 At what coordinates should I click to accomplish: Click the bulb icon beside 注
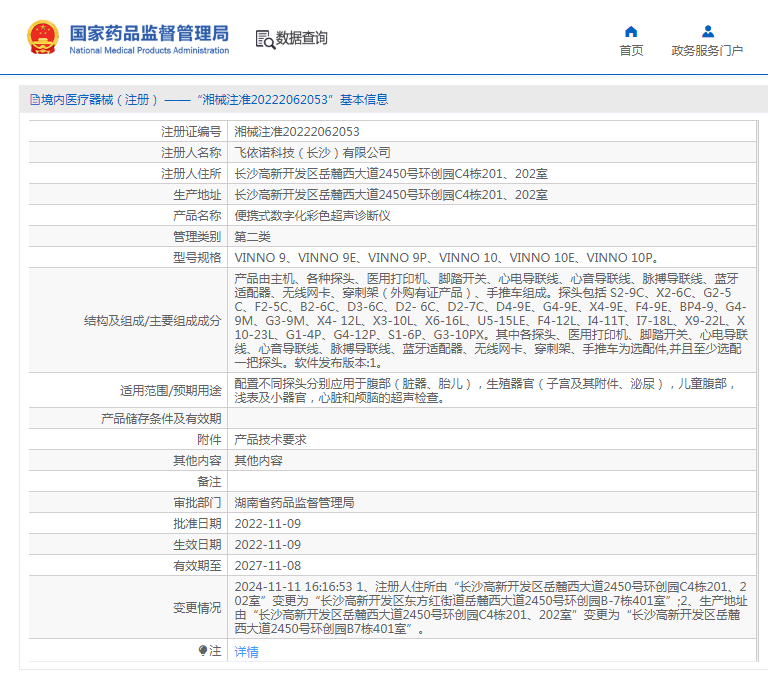203,651
